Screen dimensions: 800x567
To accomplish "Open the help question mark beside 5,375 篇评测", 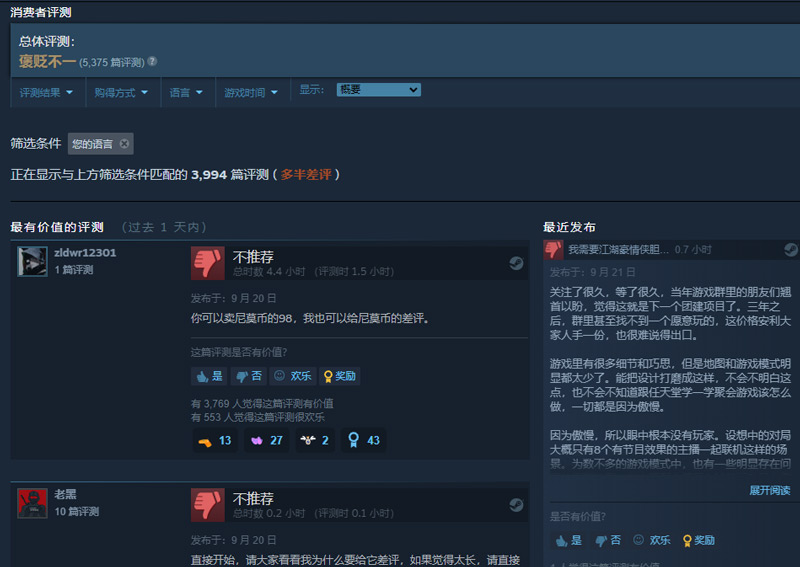I will point(152,61).
